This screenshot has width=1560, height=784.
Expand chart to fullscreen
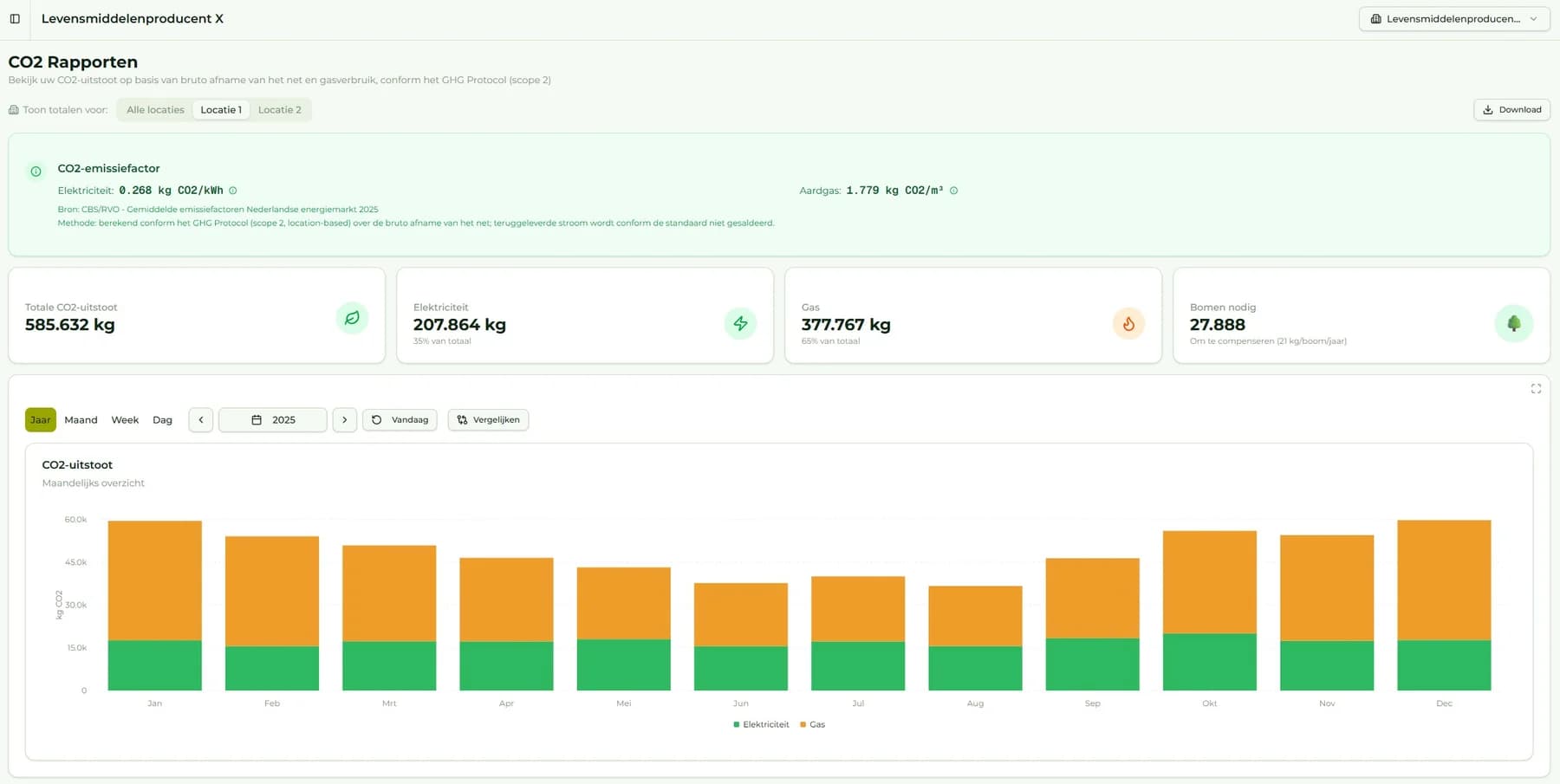[x=1536, y=389]
